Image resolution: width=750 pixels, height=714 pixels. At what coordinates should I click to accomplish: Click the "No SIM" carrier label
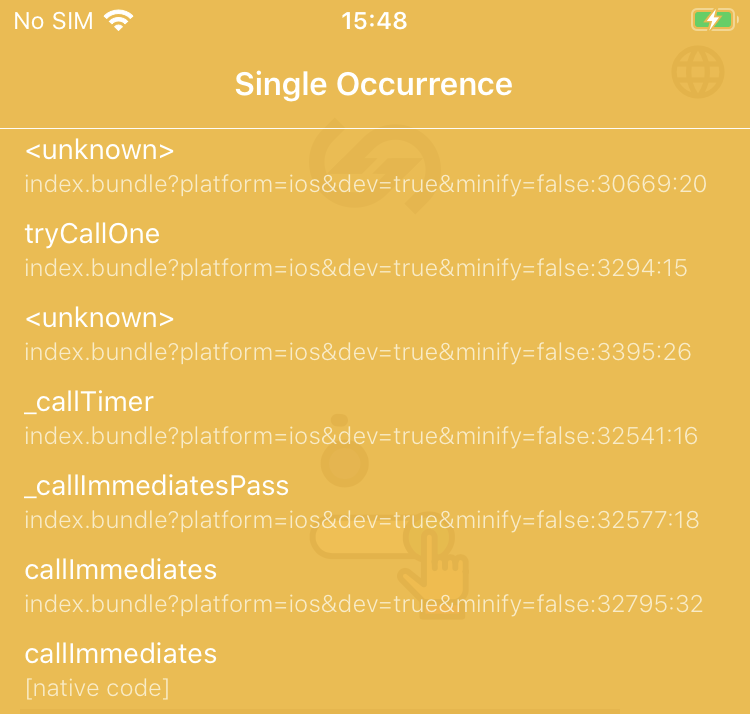point(53,20)
